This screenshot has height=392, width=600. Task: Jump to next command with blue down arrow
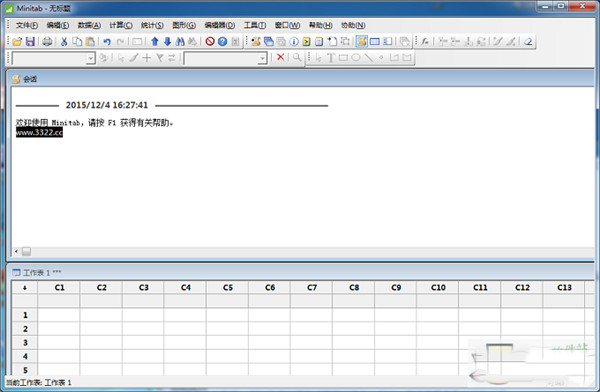coord(167,41)
